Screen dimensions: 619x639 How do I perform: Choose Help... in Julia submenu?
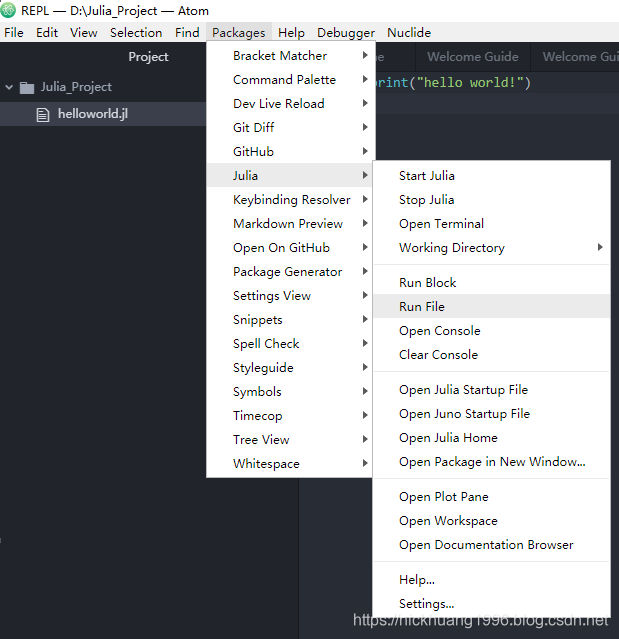click(x=491, y=580)
